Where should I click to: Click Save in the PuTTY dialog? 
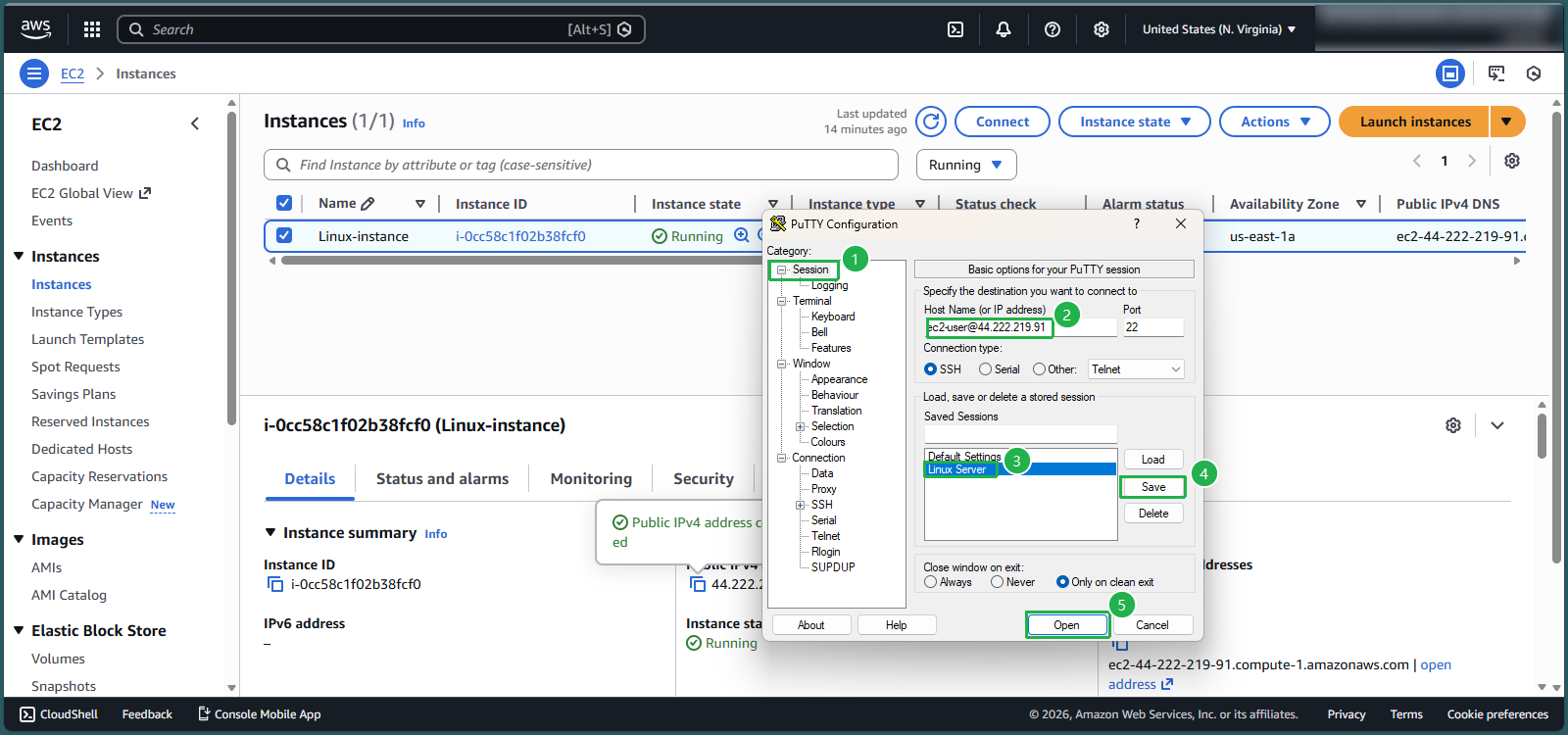click(1153, 487)
